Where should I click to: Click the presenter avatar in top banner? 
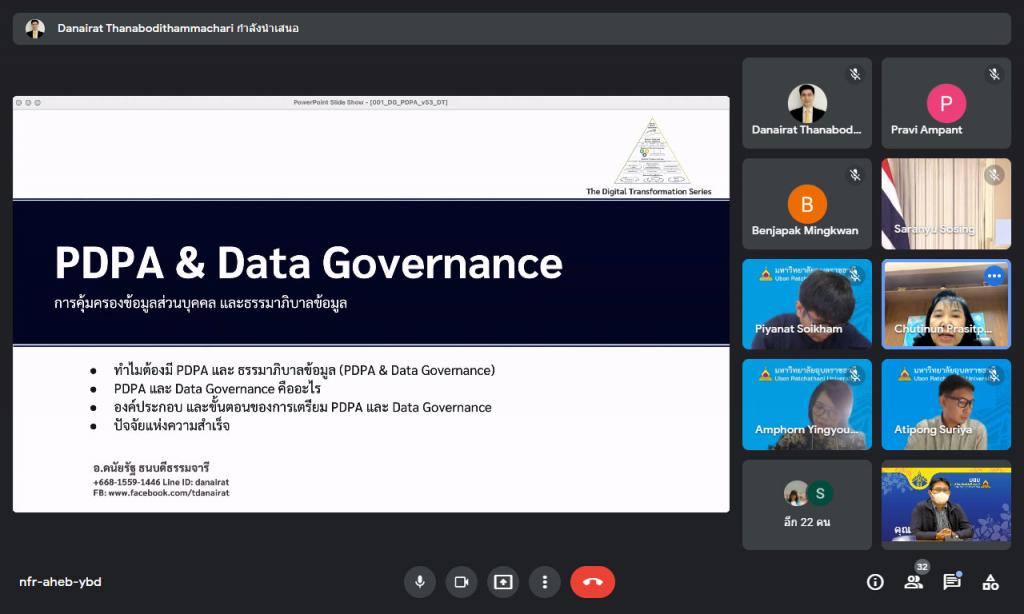(x=35, y=28)
